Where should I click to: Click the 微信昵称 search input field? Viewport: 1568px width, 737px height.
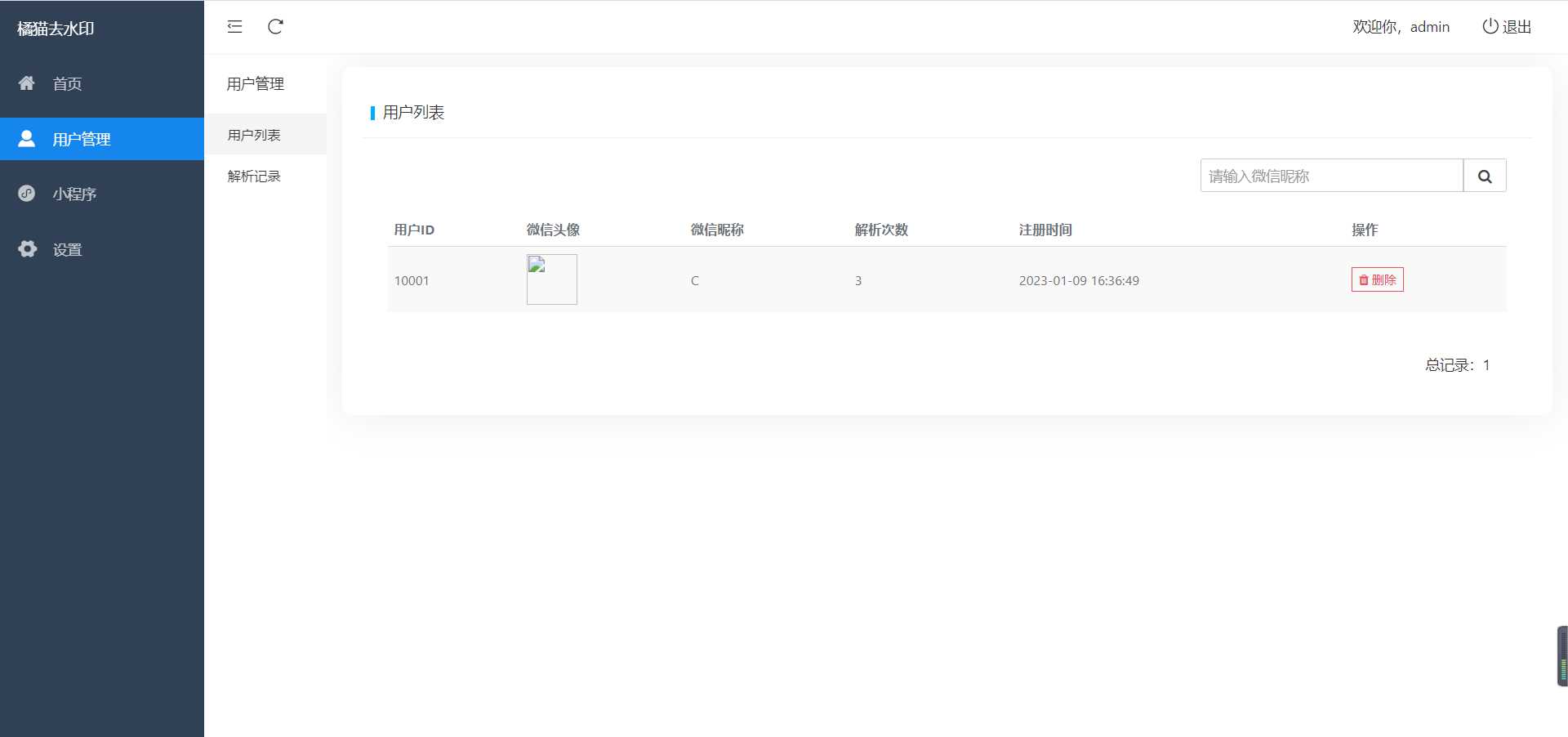(x=1330, y=175)
